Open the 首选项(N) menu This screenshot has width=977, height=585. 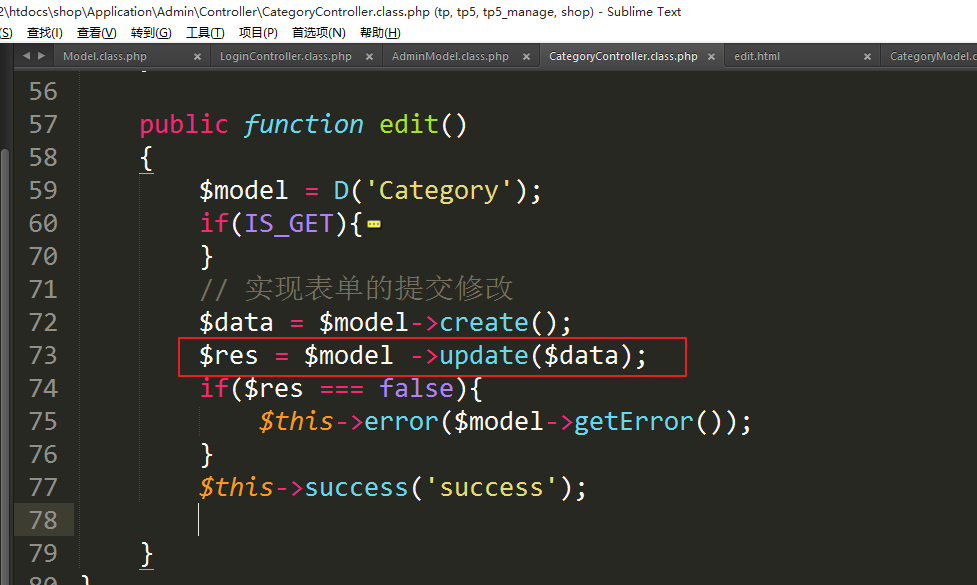pos(318,33)
